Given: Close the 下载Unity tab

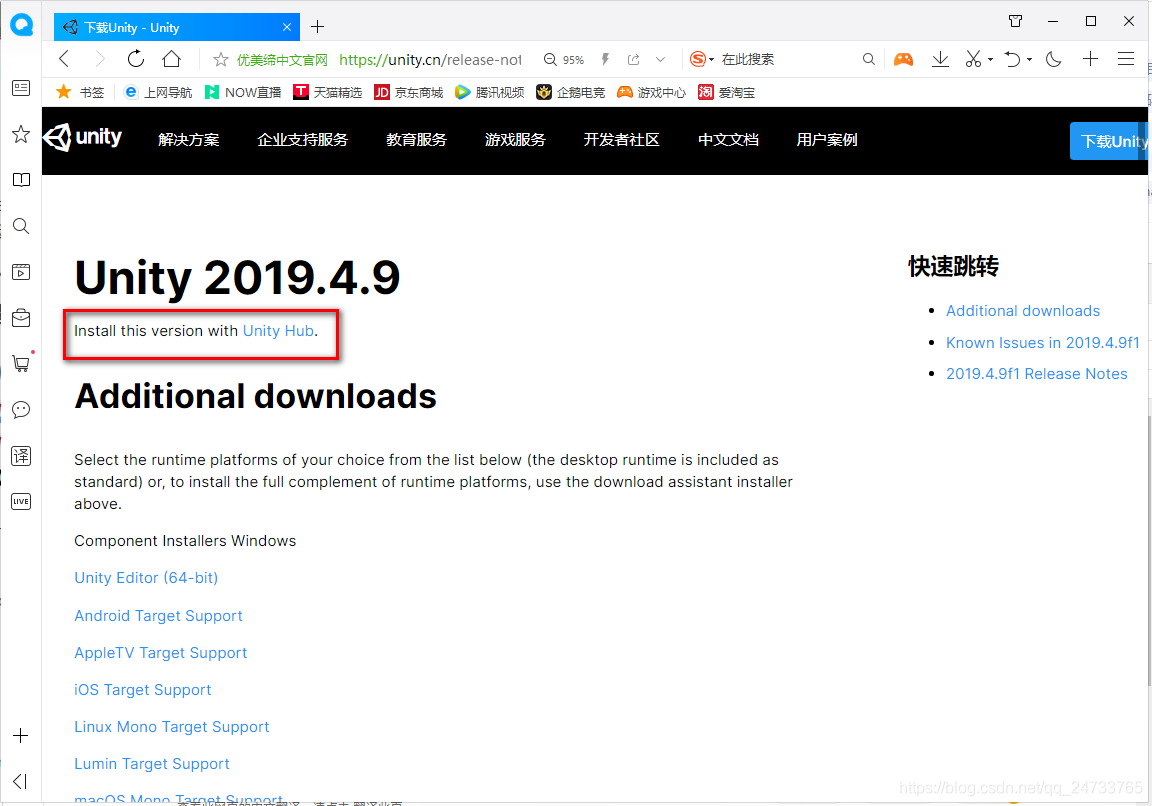Looking at the screenshot, I should tap(287, 27).
